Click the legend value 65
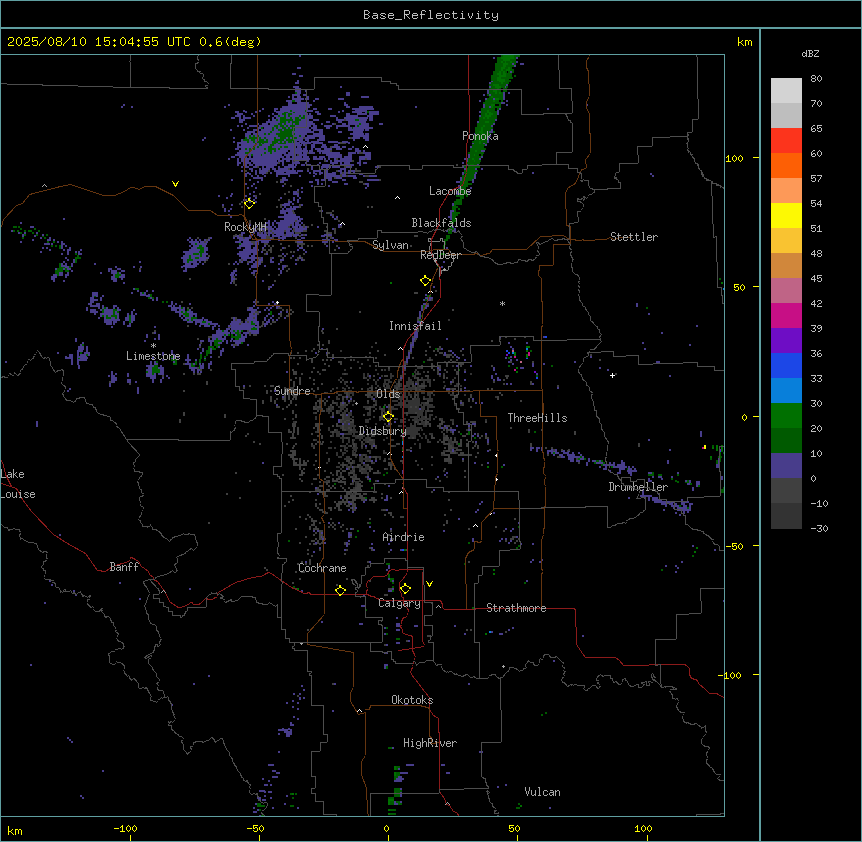 coord(816,129)
